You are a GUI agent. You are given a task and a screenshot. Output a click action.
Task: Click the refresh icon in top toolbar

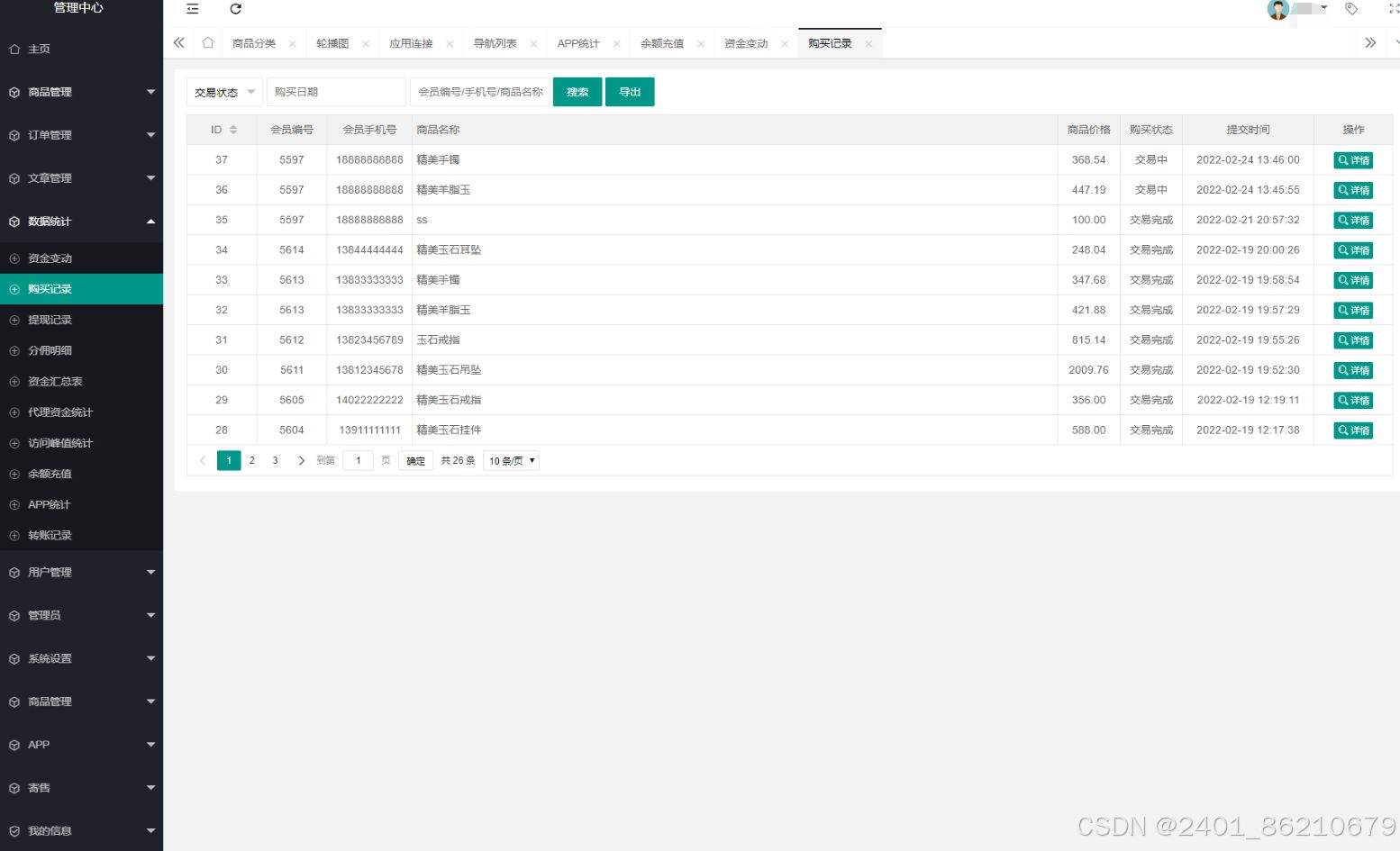point(235,9)
